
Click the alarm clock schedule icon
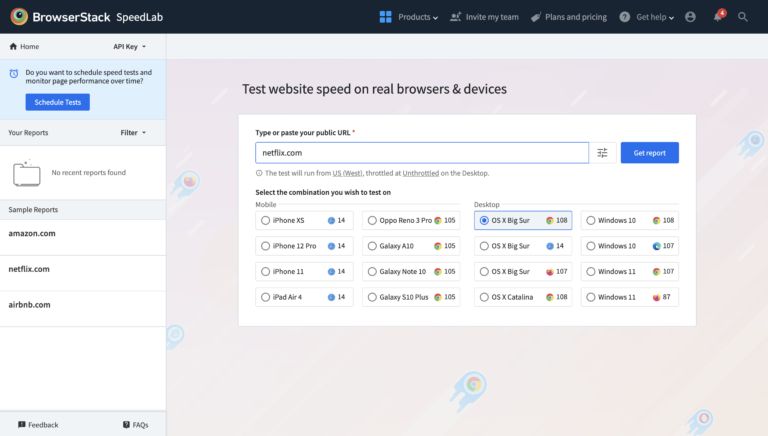coord(14,73)
